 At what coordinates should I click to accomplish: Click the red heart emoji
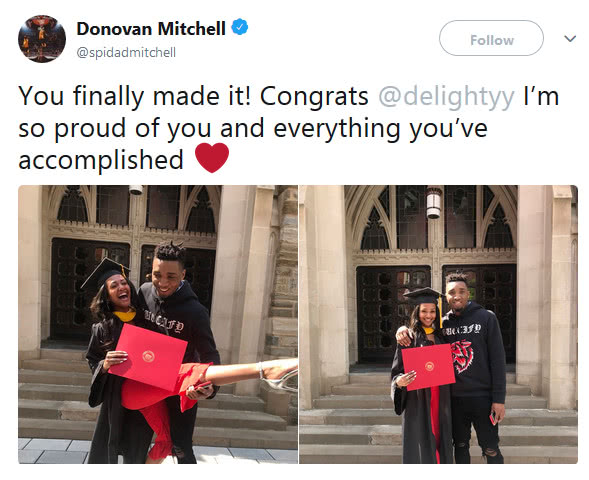[212, 158]
